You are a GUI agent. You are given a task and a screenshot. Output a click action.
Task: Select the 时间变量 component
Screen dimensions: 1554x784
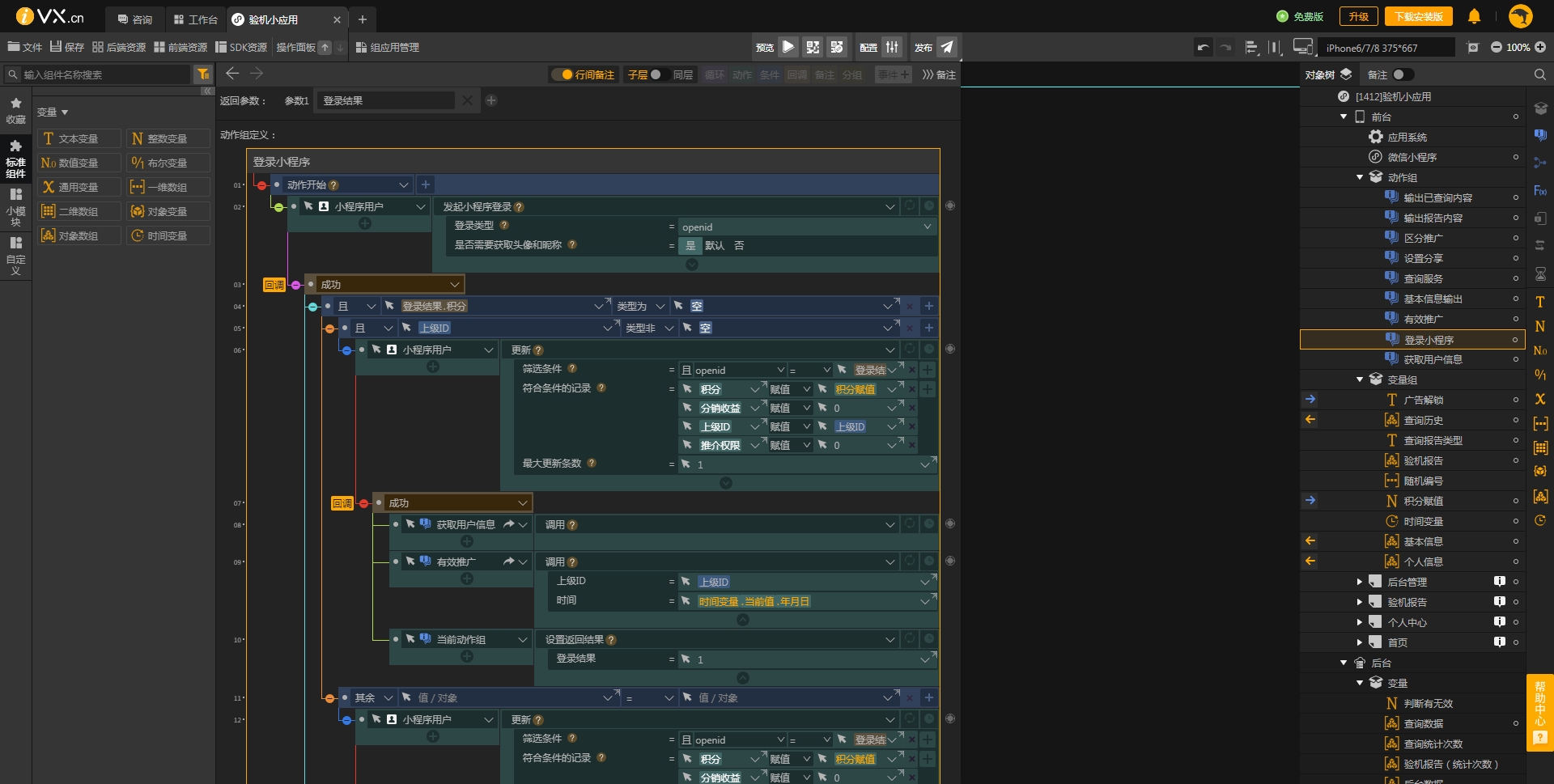click(168, 235)
